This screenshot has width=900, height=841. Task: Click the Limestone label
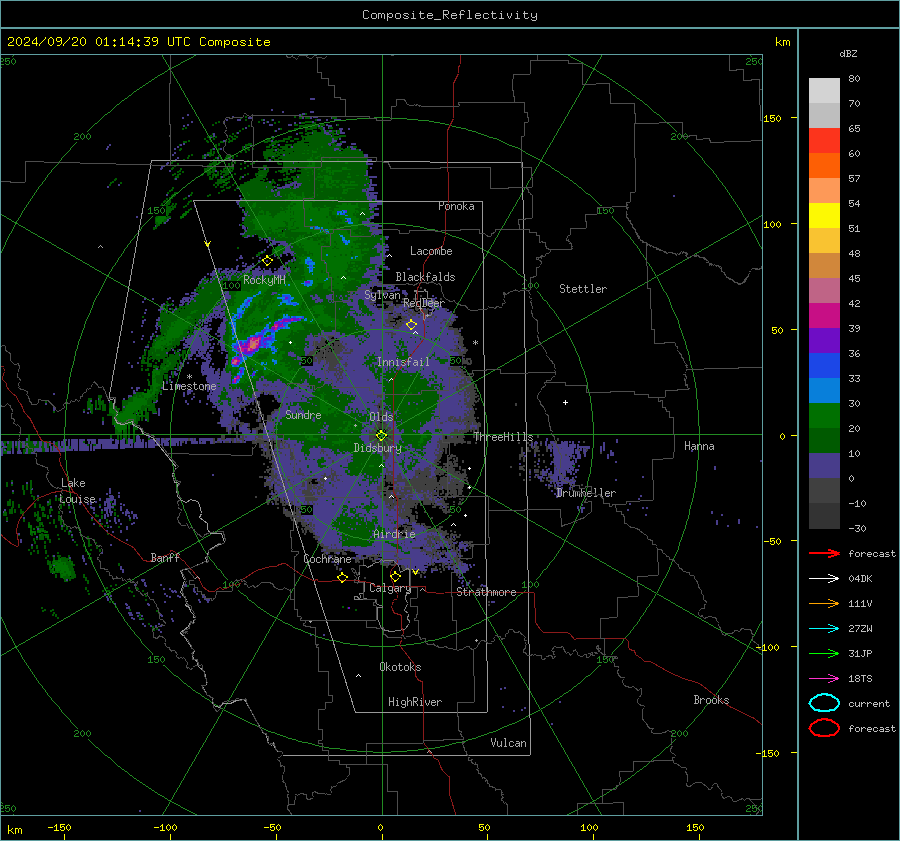(x=189, y=386)
